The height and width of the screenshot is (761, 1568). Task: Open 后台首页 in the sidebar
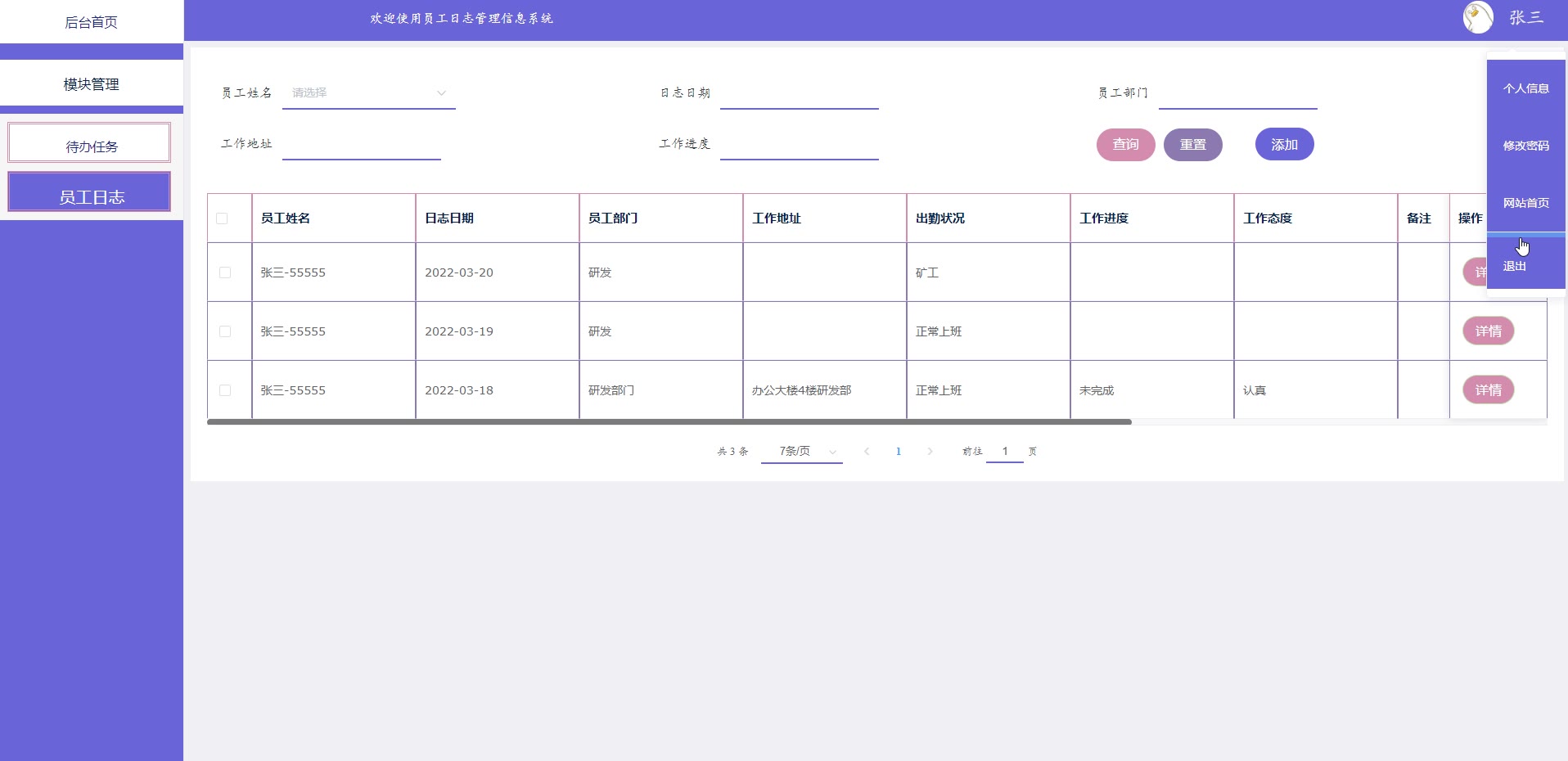click(92, 22)
